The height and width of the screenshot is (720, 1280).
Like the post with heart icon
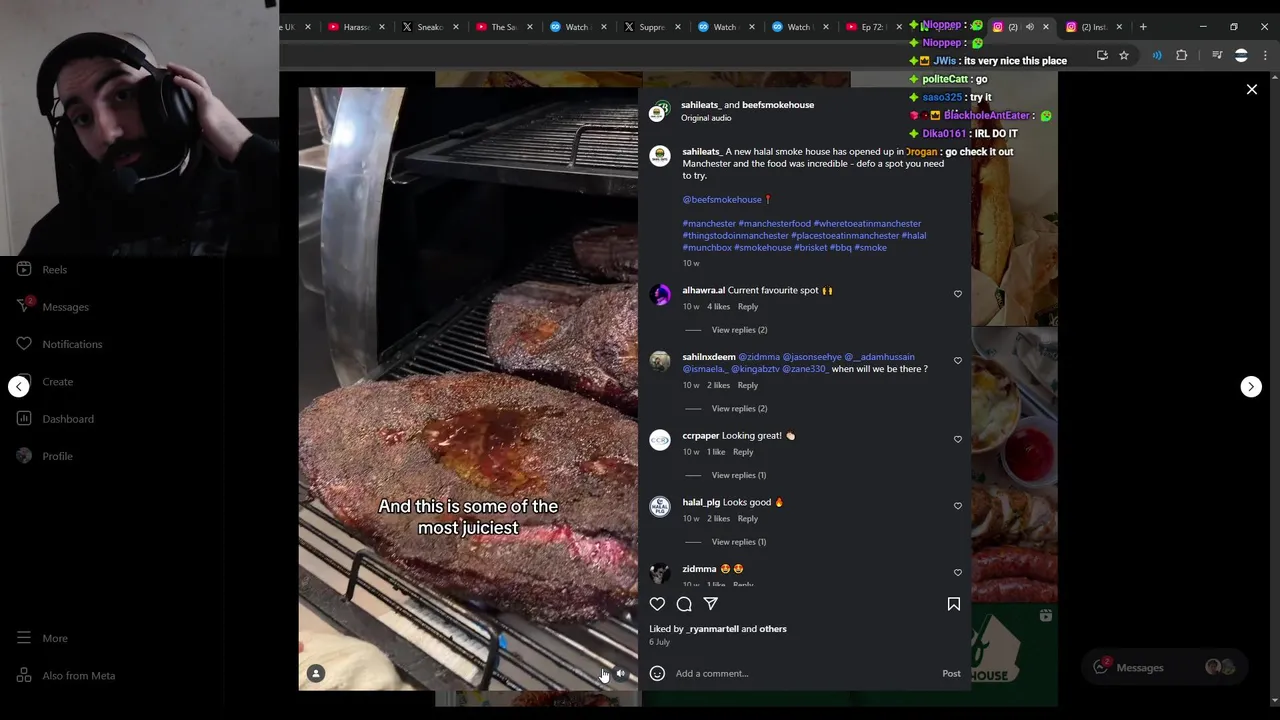(x=657, y=604)
